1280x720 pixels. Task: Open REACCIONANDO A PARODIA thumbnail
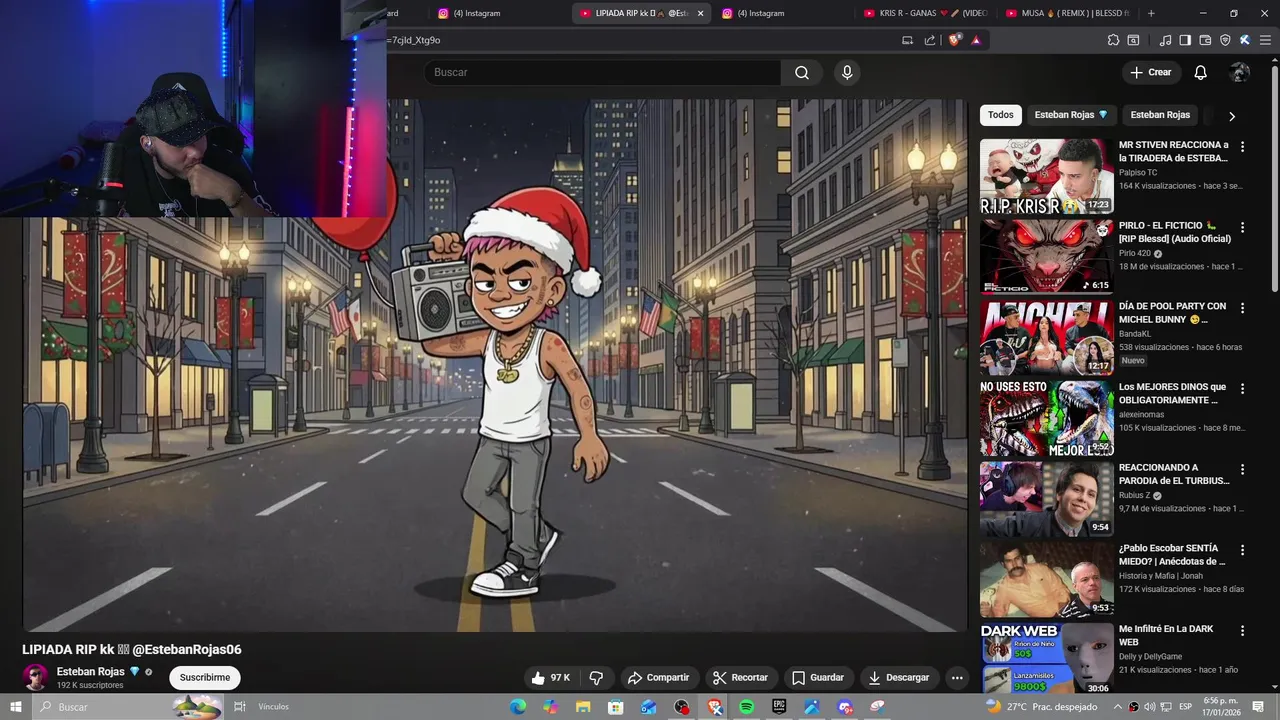[1047, 499]
